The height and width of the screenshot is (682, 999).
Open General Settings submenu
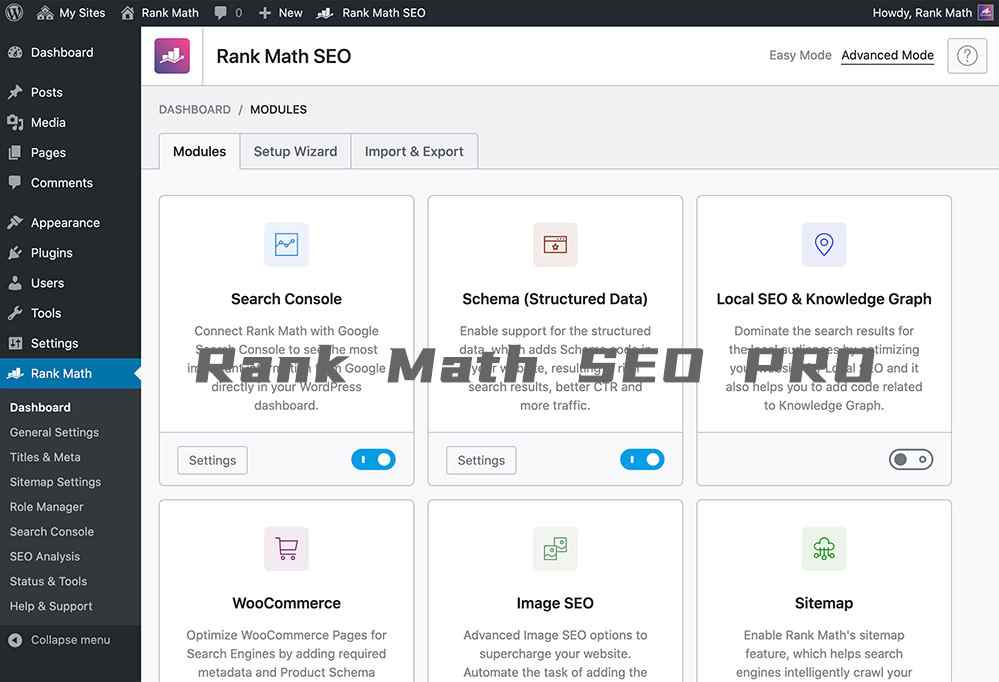tap(54, 432)
